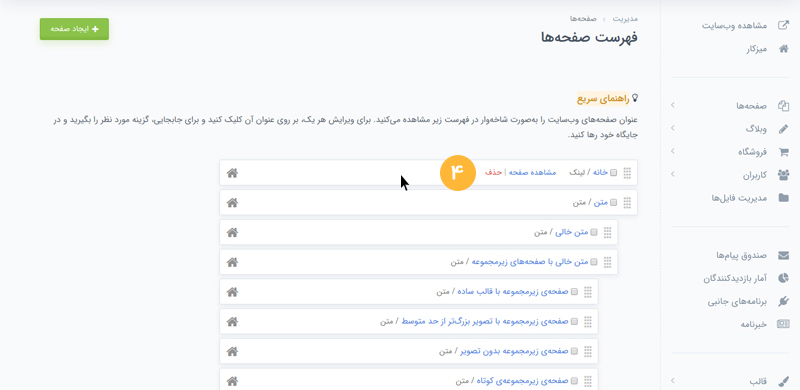This screenshot has height=390, width=800.
Task: Expand the فروشگاه sidebar chevron
Action: click(672, 152)
